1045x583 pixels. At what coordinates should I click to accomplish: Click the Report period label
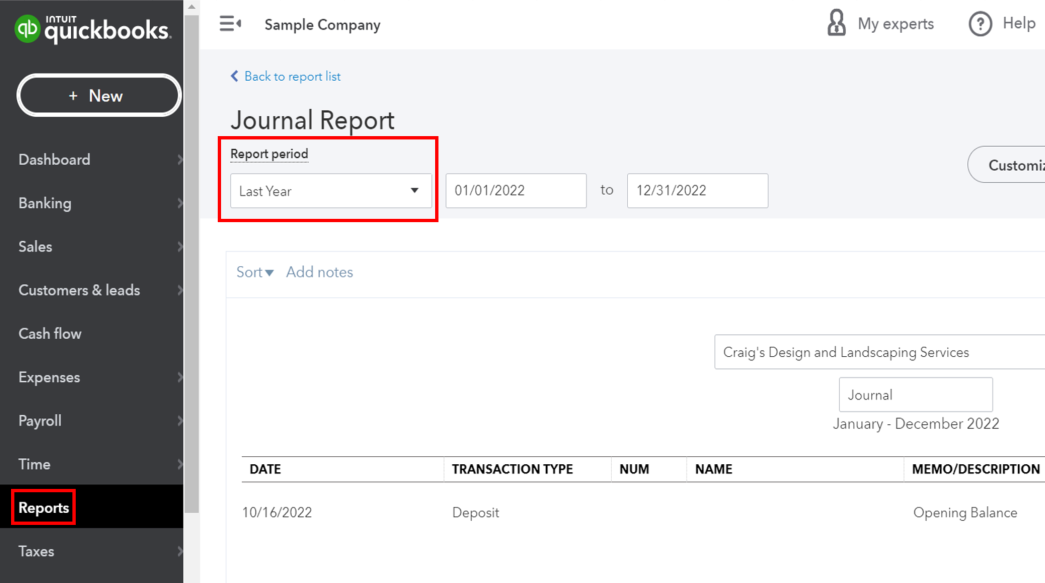click(x=269, y=154)
